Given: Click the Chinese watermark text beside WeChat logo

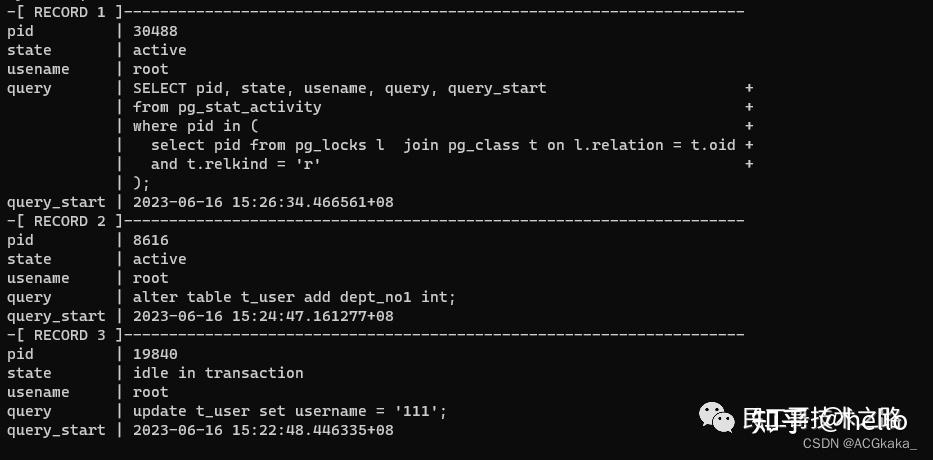Looking at the screenshot, I should click(825, 420).
